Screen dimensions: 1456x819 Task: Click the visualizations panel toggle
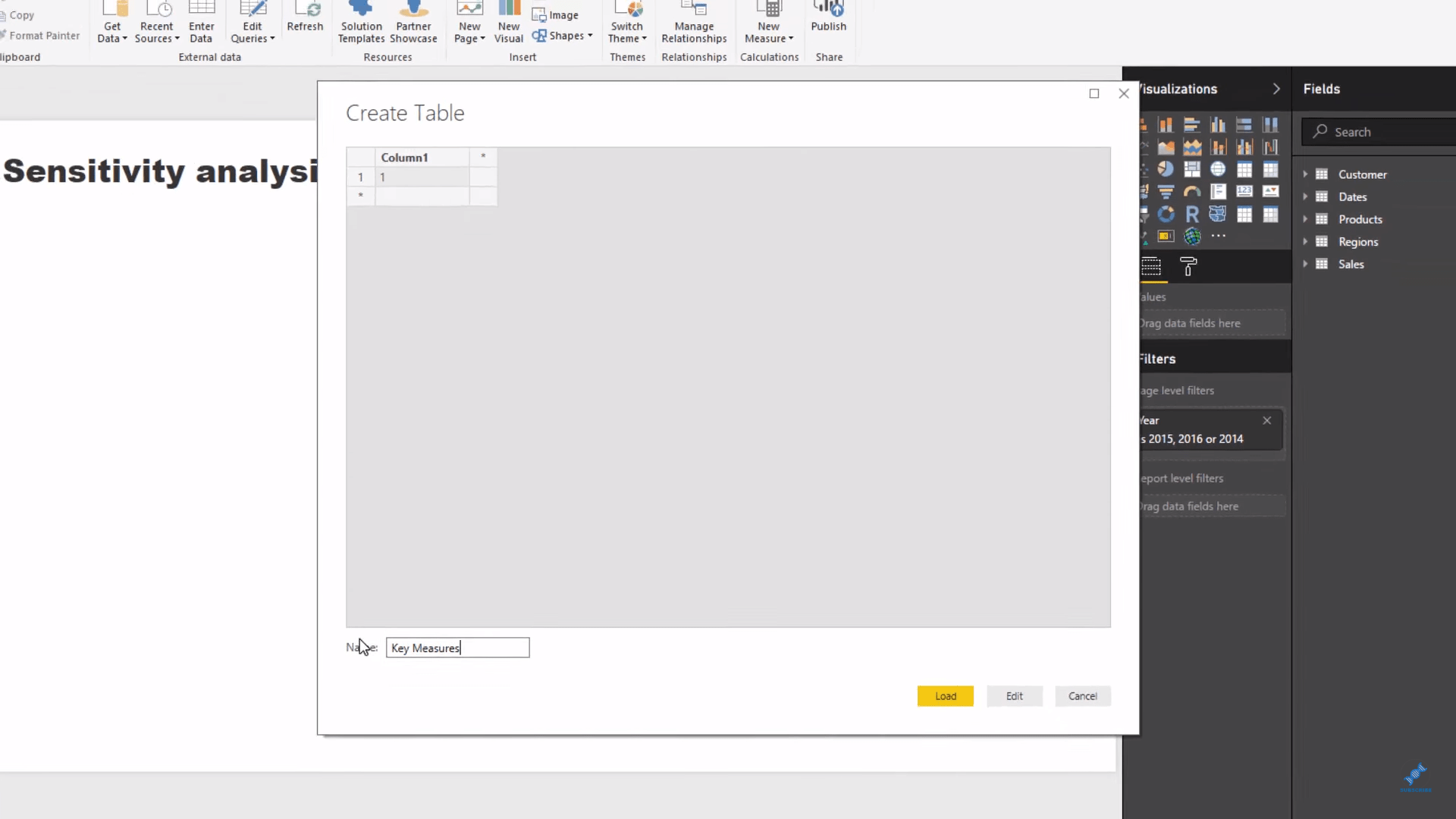pyautogui.click(x=1277, y=89)
